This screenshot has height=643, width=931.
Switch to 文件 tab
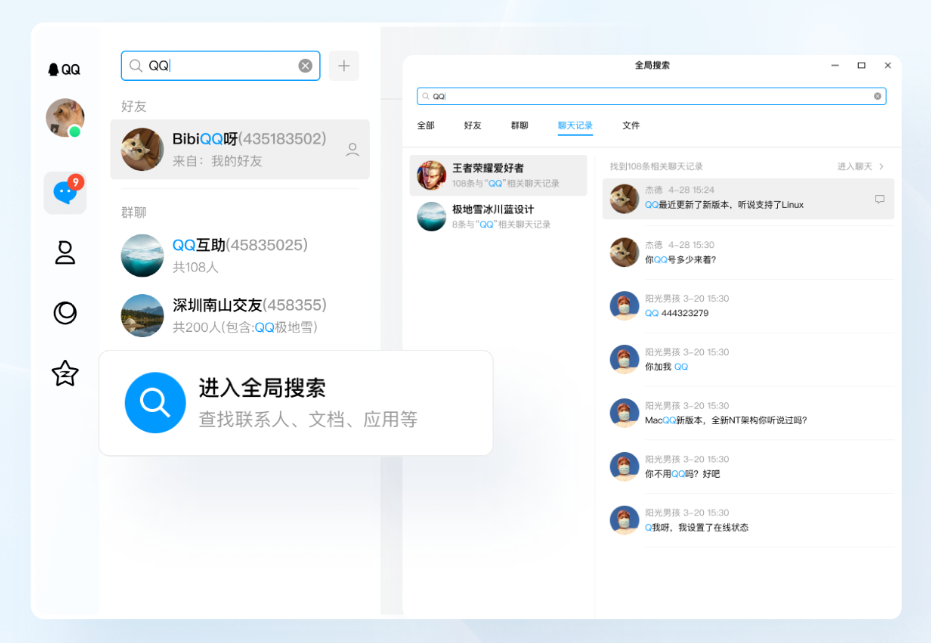click(x=631, y=125)
